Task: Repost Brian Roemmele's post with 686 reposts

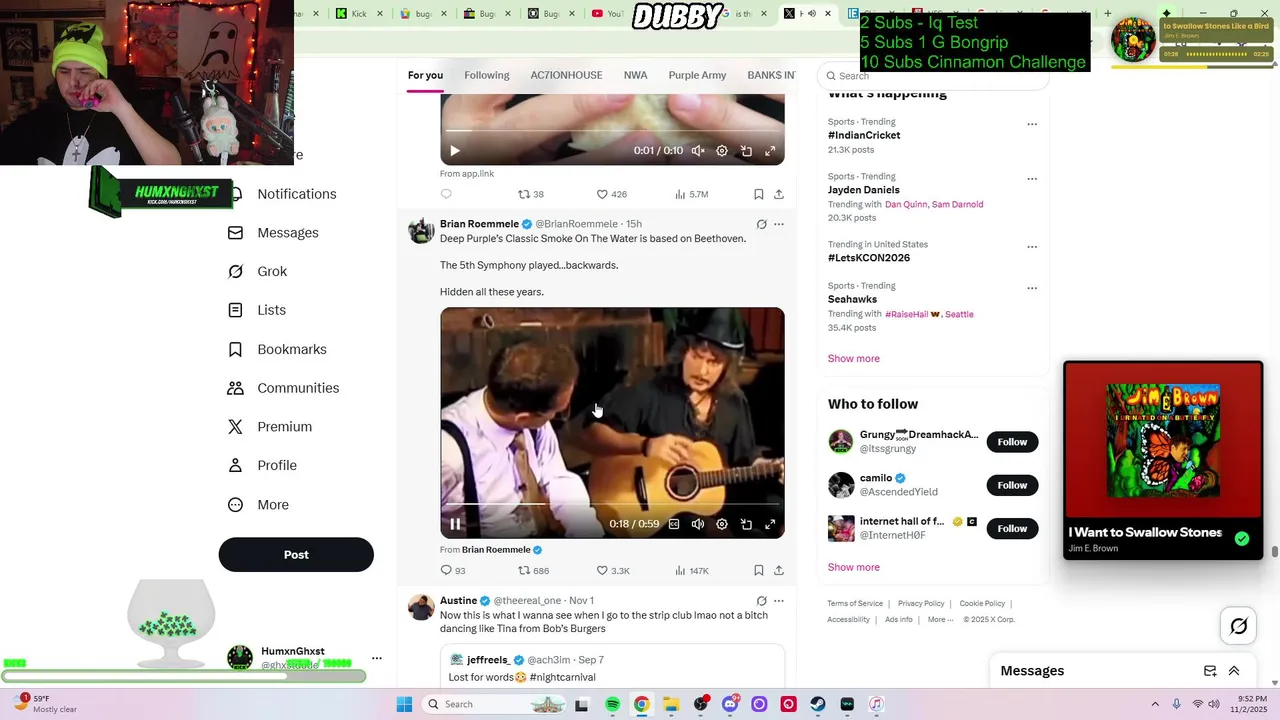Action: (532, 571)
